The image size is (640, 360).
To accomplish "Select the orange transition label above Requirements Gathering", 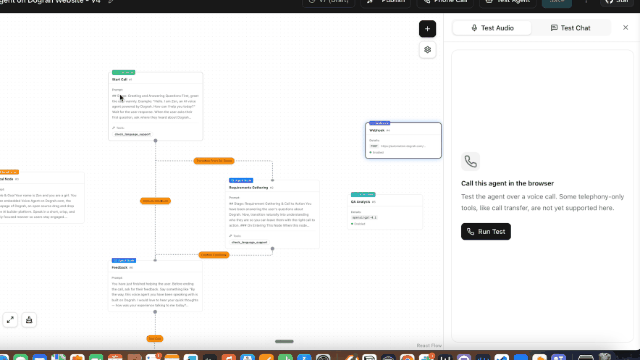I will pyautogui.click(x=214, y=161).
